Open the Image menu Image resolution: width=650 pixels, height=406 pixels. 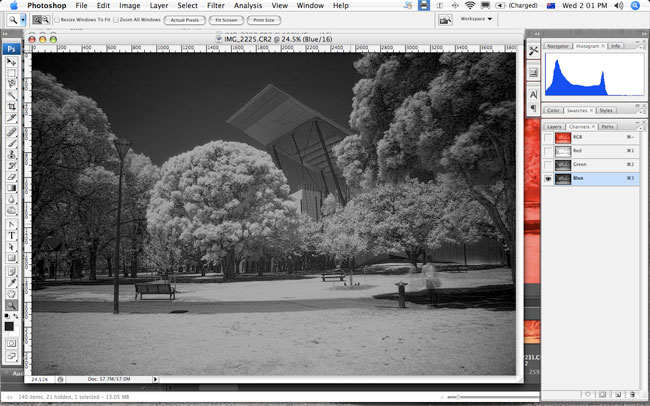pyautogui.click(x=130, y=5)
